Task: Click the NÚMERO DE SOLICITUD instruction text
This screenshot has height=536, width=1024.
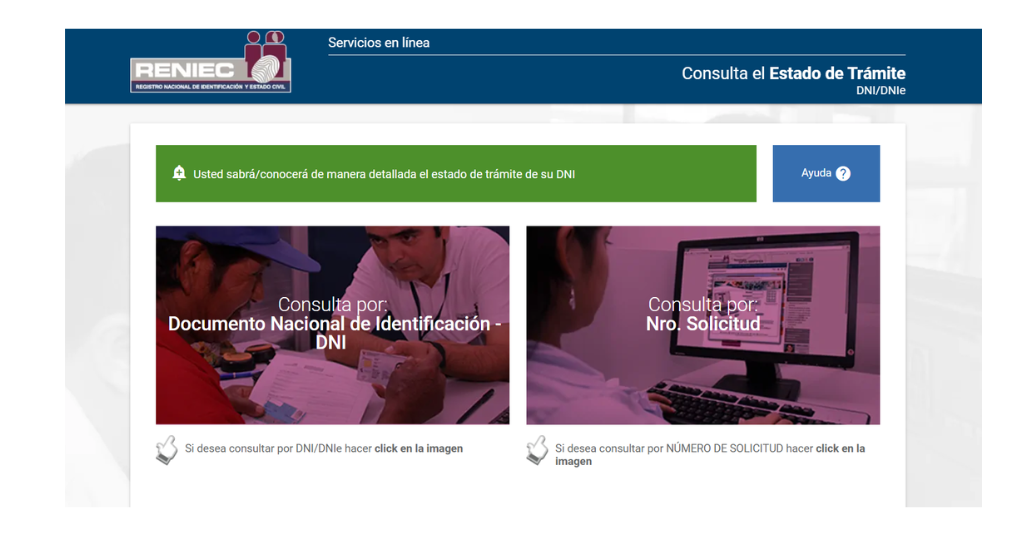Action: (710, 454)
